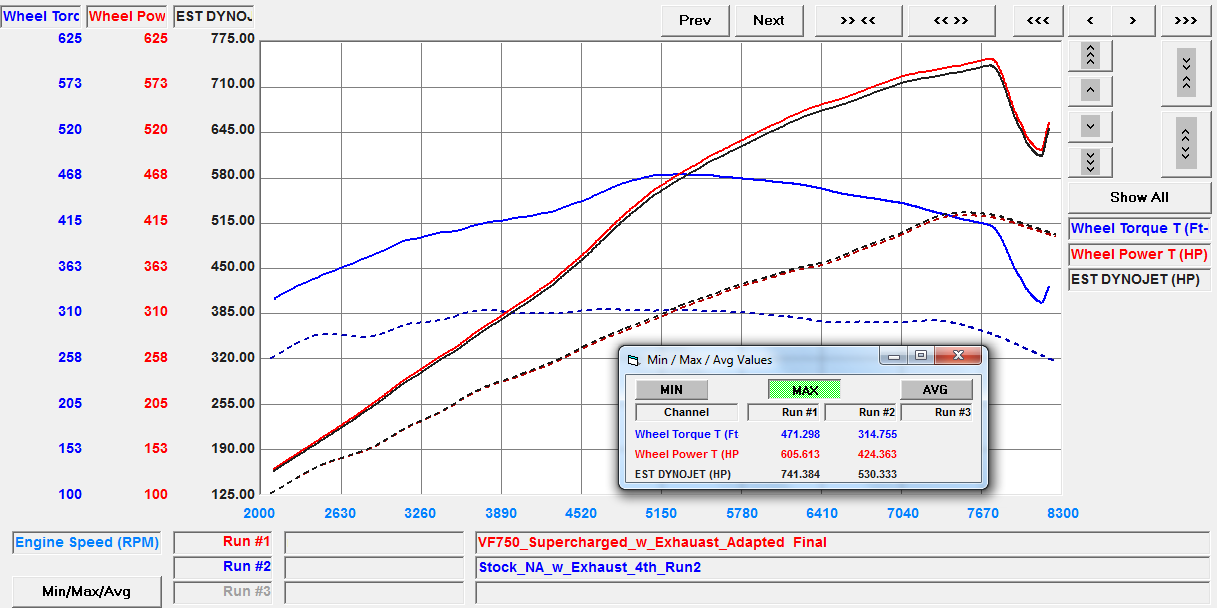This screenshot has width=1217, height=608.
Task: Select Wheel Power T (HP) in right legend
Action: [1139, 254]
